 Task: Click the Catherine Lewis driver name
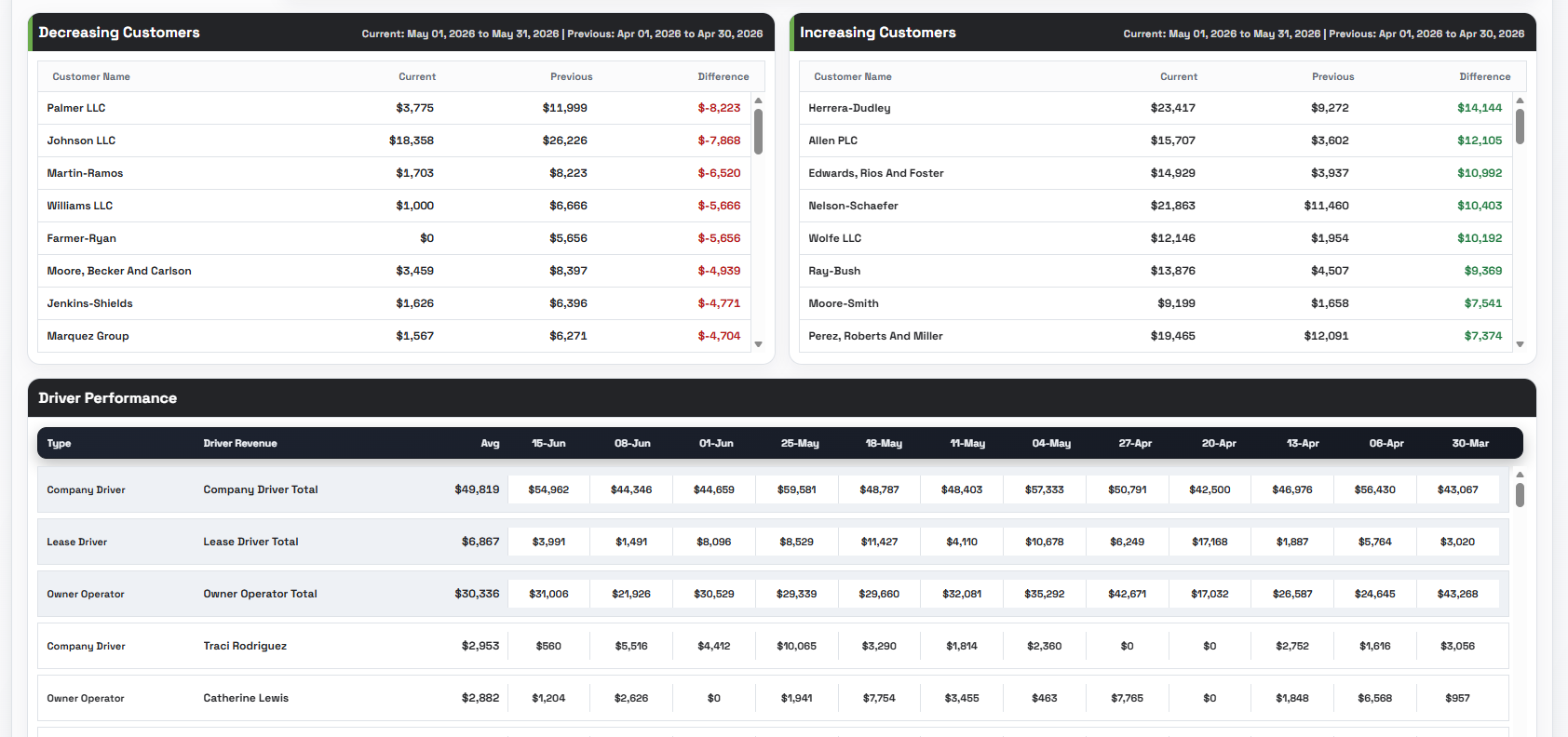pos(246,698)
